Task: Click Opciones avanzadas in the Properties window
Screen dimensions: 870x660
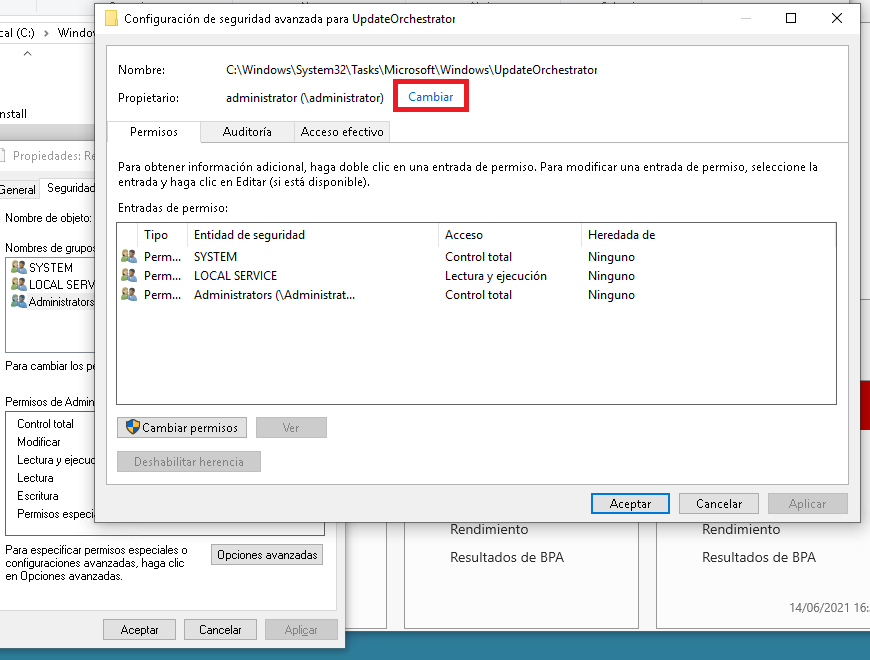Action: click(267, 555)
